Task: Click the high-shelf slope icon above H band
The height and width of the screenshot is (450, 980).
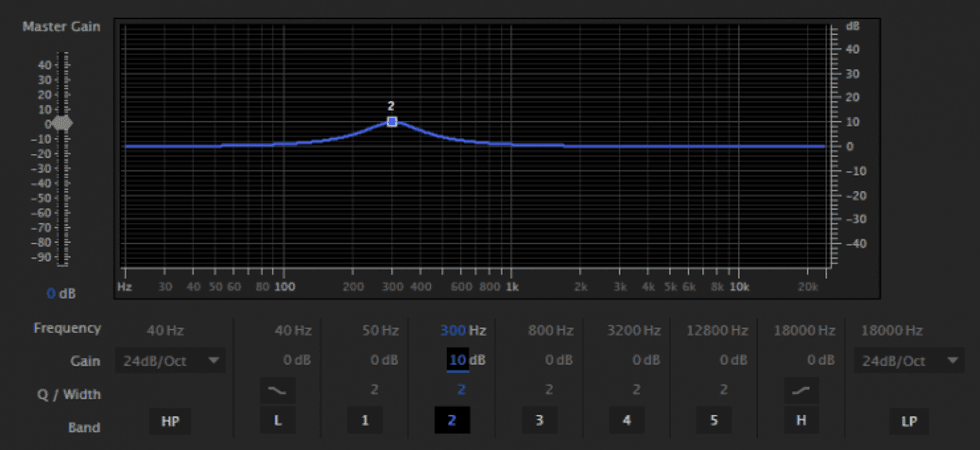Action: (801, 391)
